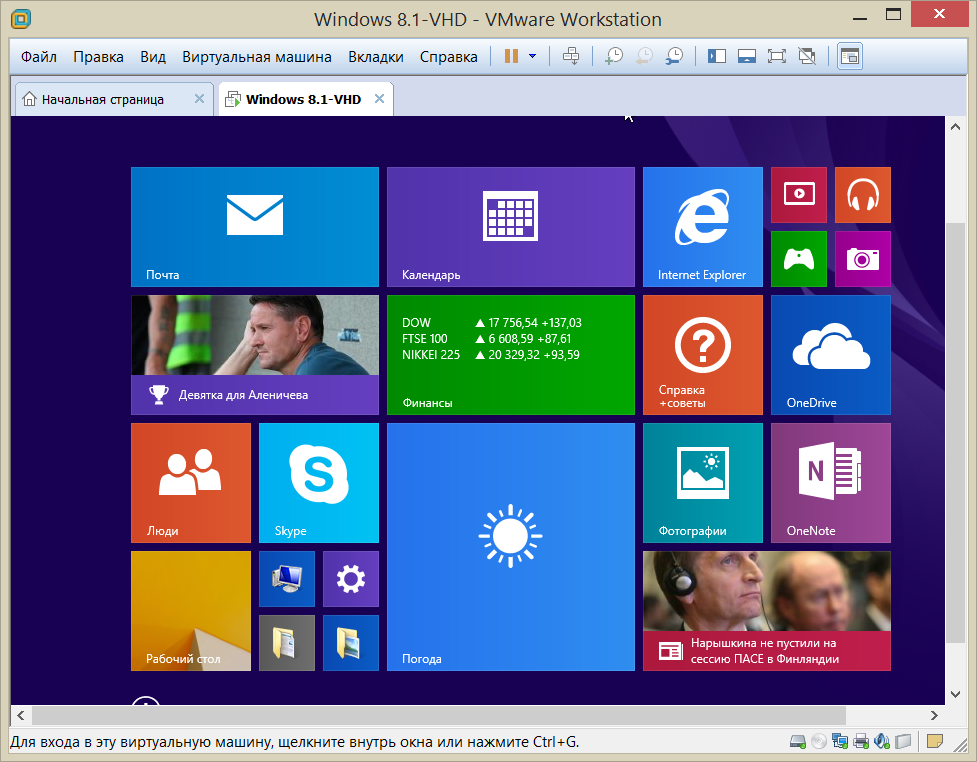Screen dimensions: 977x762
Task: Open the Camera tile
Action: point(863,259)
